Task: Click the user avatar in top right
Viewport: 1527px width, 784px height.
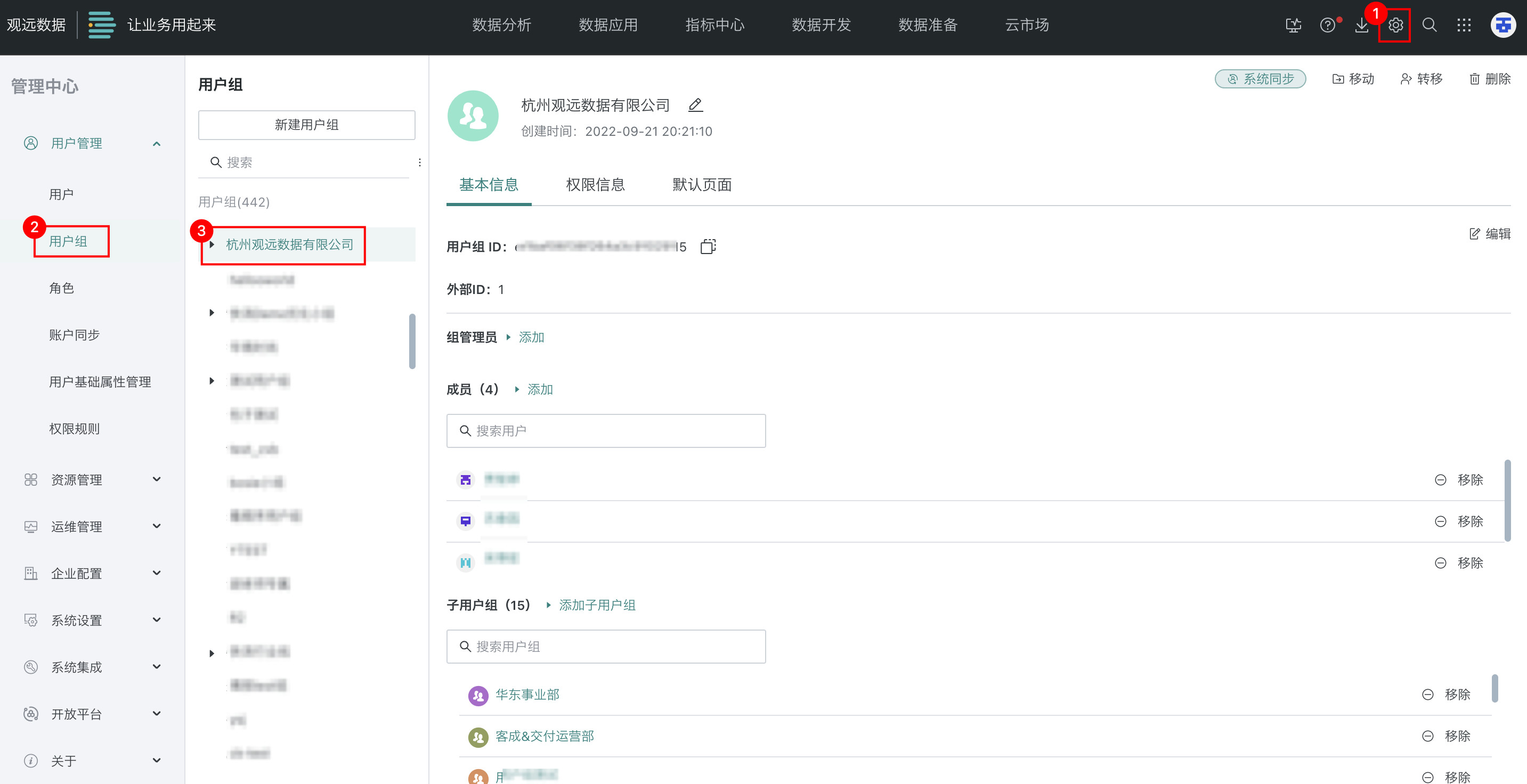Action: (x=1502, y=26)
